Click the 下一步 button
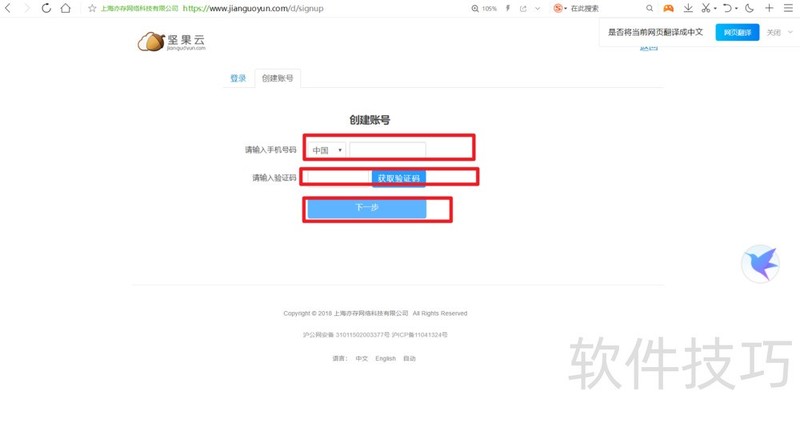This screenshot has width=800, height=423. [x=366, y=208]
